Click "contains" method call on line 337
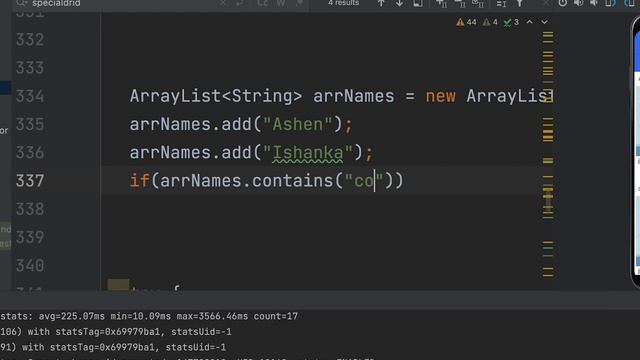 click(x=292, y=181)
